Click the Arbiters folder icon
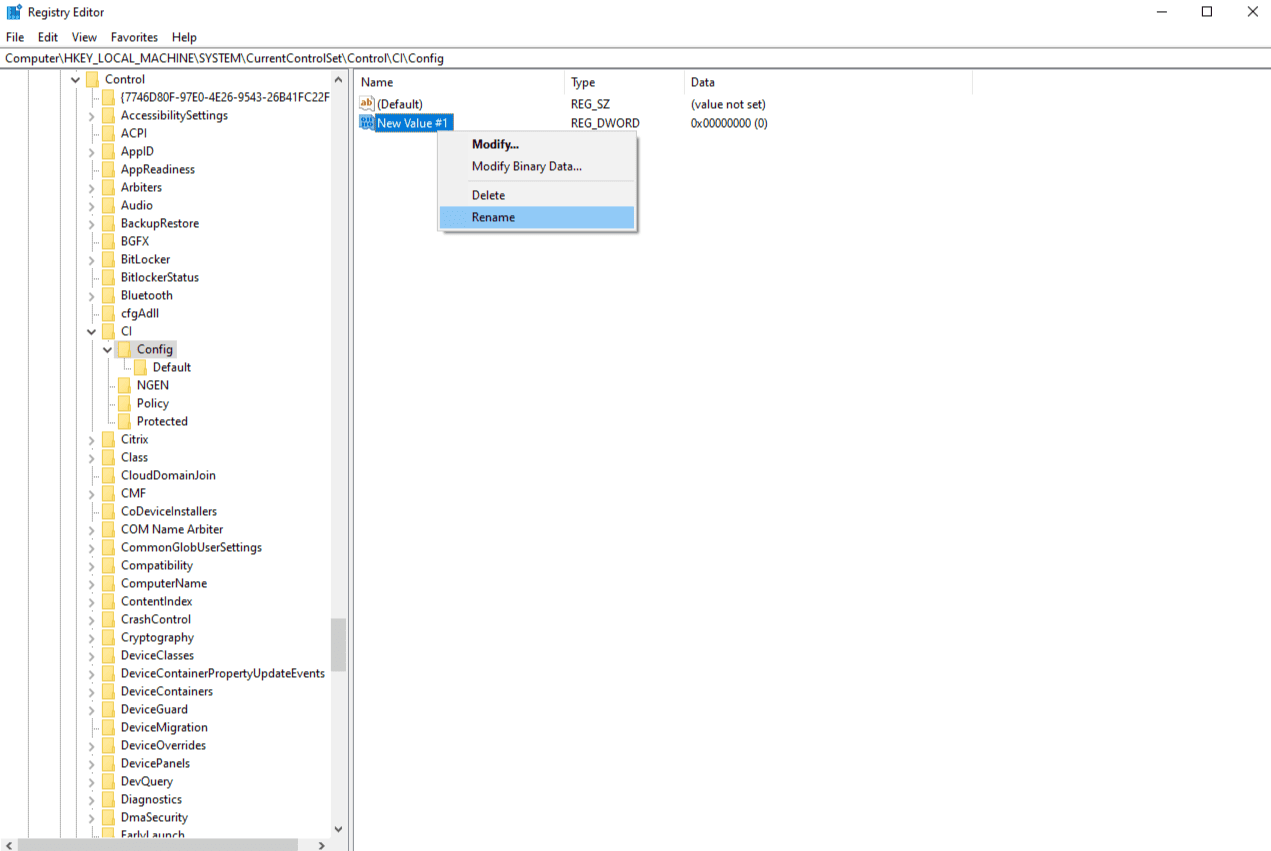Screen dimensions: 1271x851 point(108,187)
